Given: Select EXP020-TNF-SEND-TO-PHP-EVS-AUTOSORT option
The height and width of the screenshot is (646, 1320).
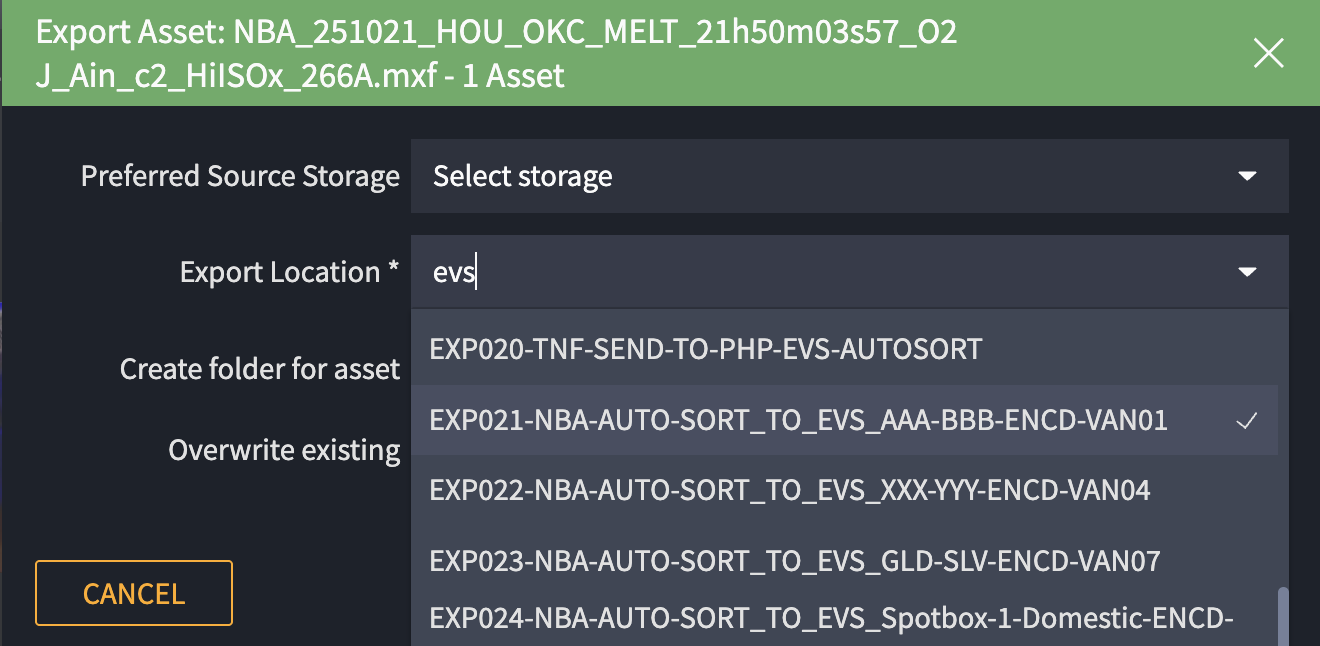Looking at the screenshot, I should 705,349.
